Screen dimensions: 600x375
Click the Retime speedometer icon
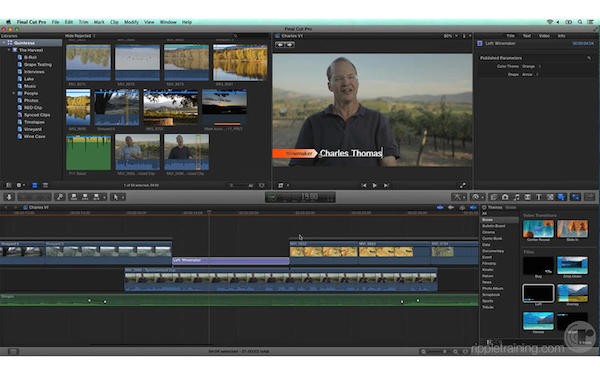pos(476,197)
